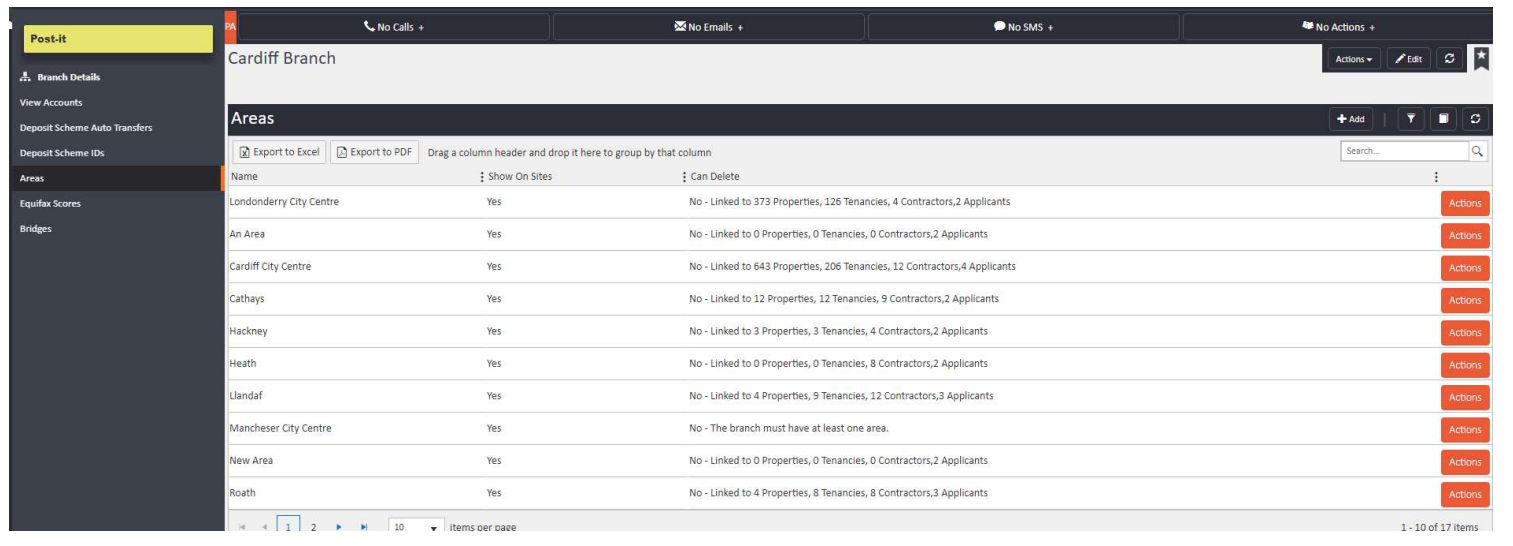Refresh the Cardiff Branch record

tap(1449, 59)
